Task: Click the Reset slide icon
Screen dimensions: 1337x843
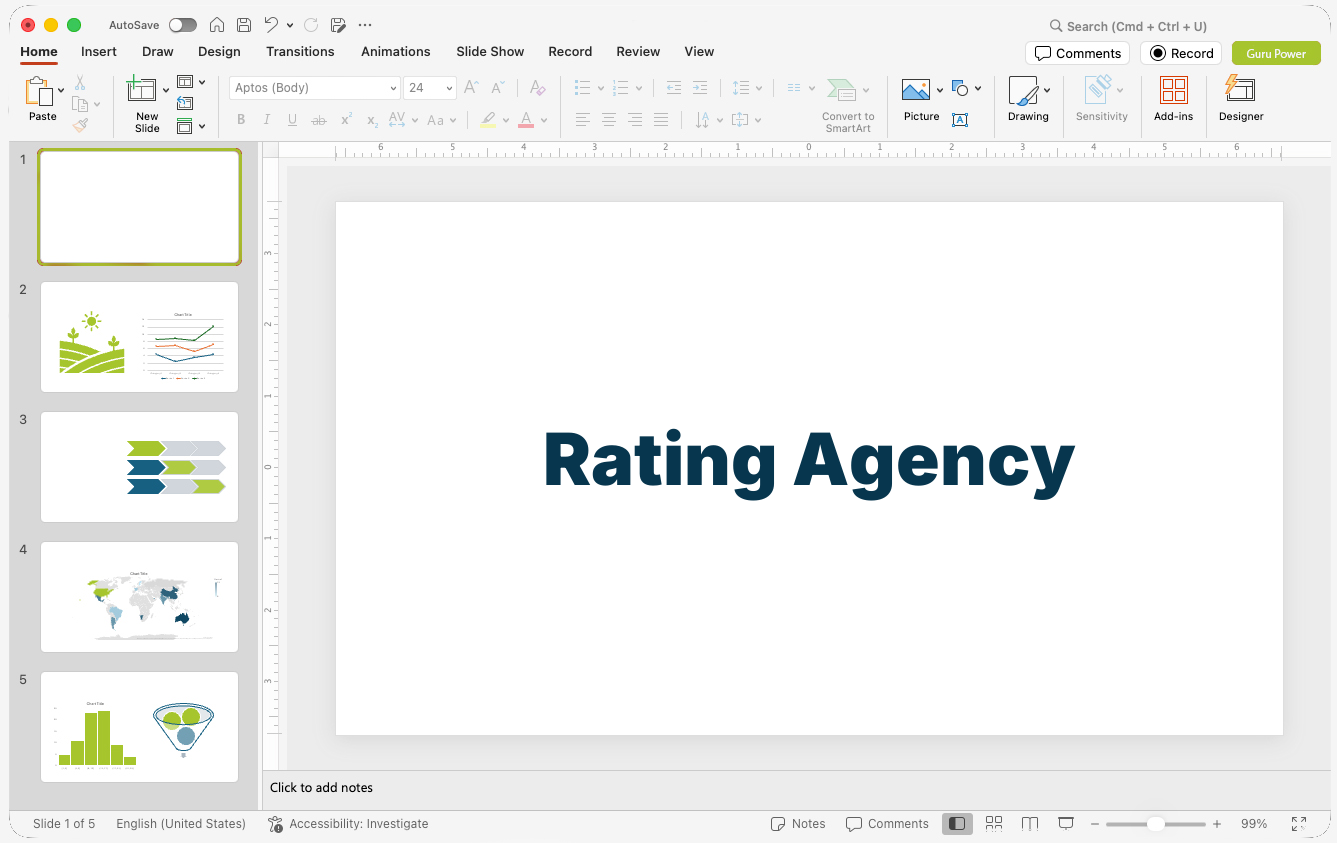Action: [x=185, y=103]
